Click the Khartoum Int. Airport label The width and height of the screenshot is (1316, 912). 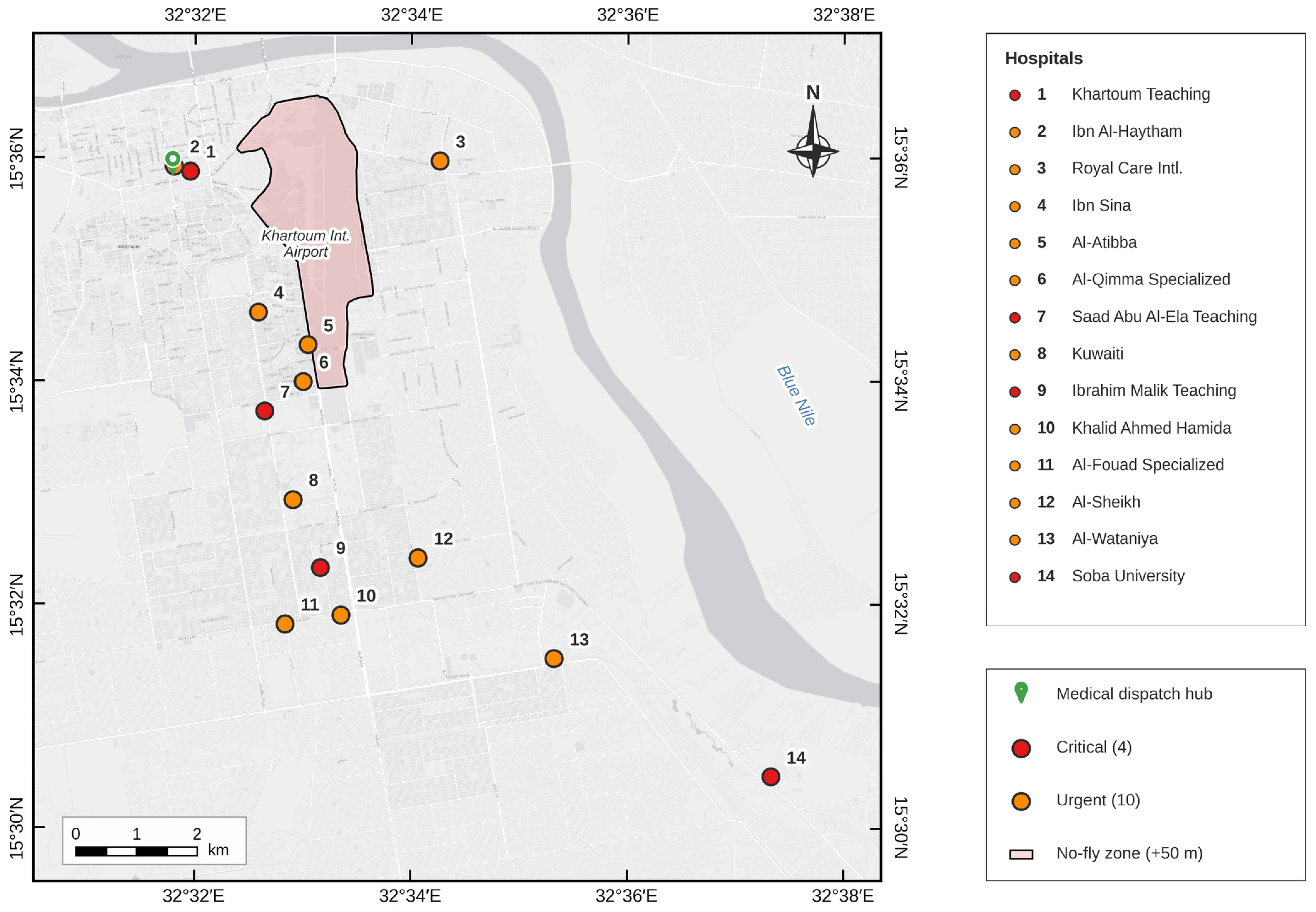306,244
